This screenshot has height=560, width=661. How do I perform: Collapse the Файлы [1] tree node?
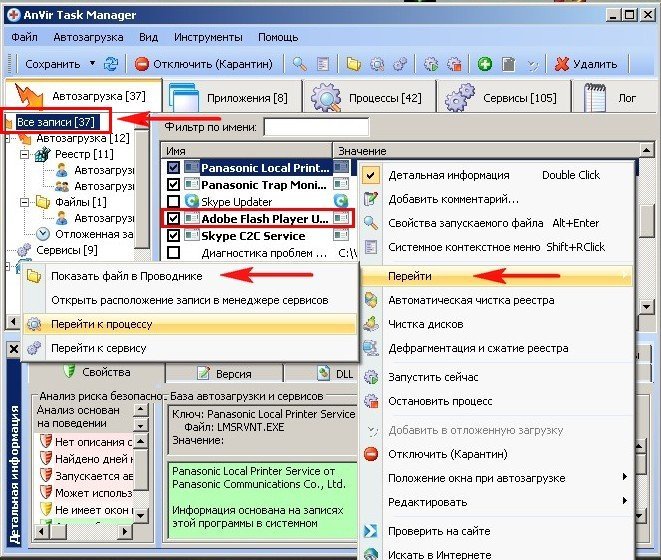[x=25, y=202]
